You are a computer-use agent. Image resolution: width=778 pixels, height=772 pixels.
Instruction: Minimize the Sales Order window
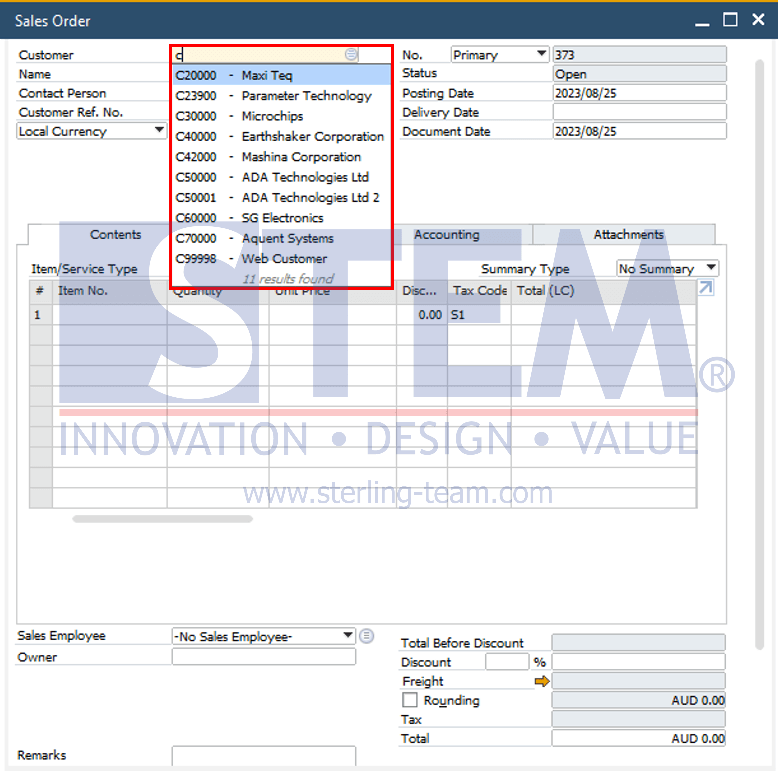coord(702,21)
